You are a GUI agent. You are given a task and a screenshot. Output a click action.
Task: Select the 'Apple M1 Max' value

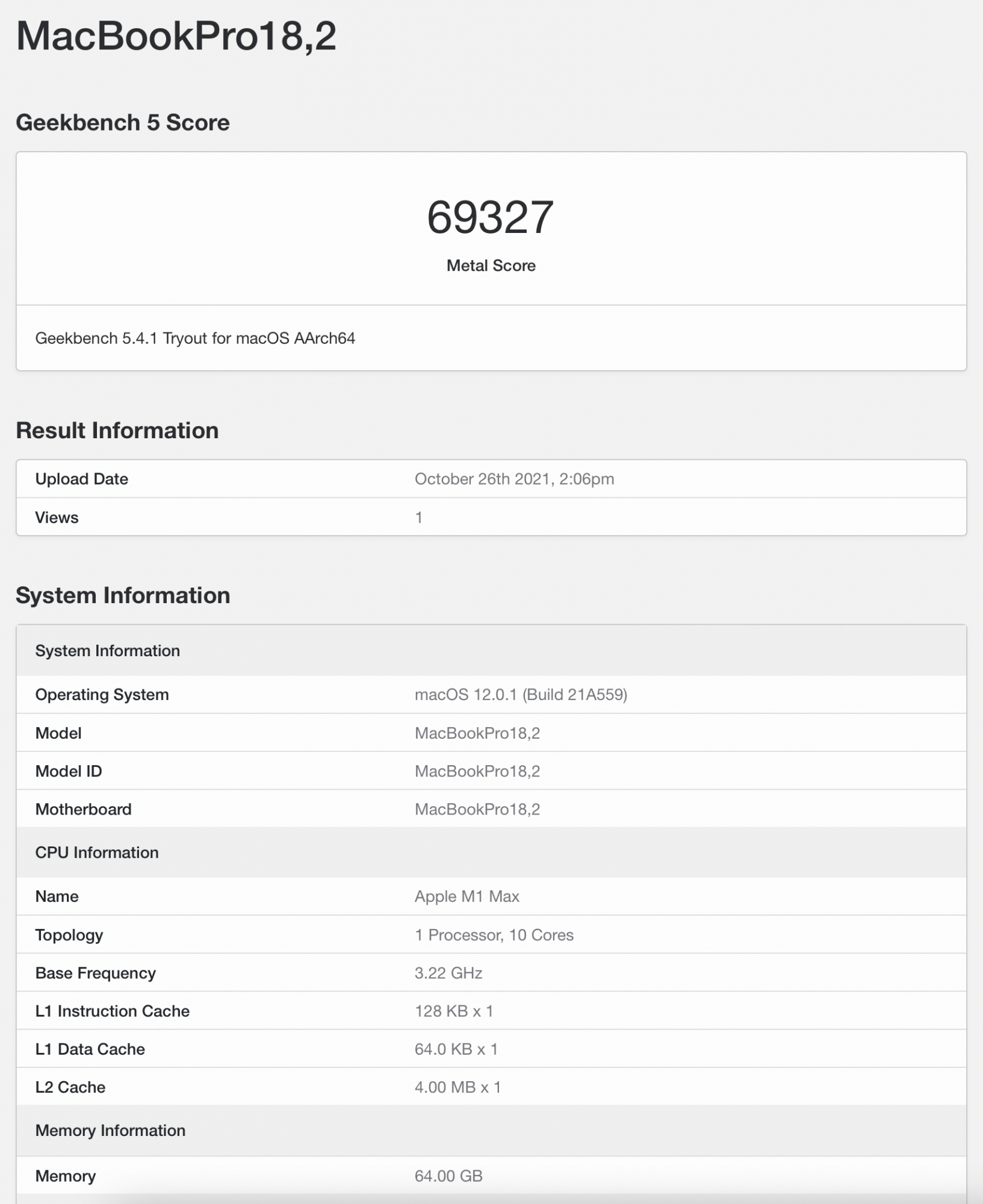(x=467, y=896)
